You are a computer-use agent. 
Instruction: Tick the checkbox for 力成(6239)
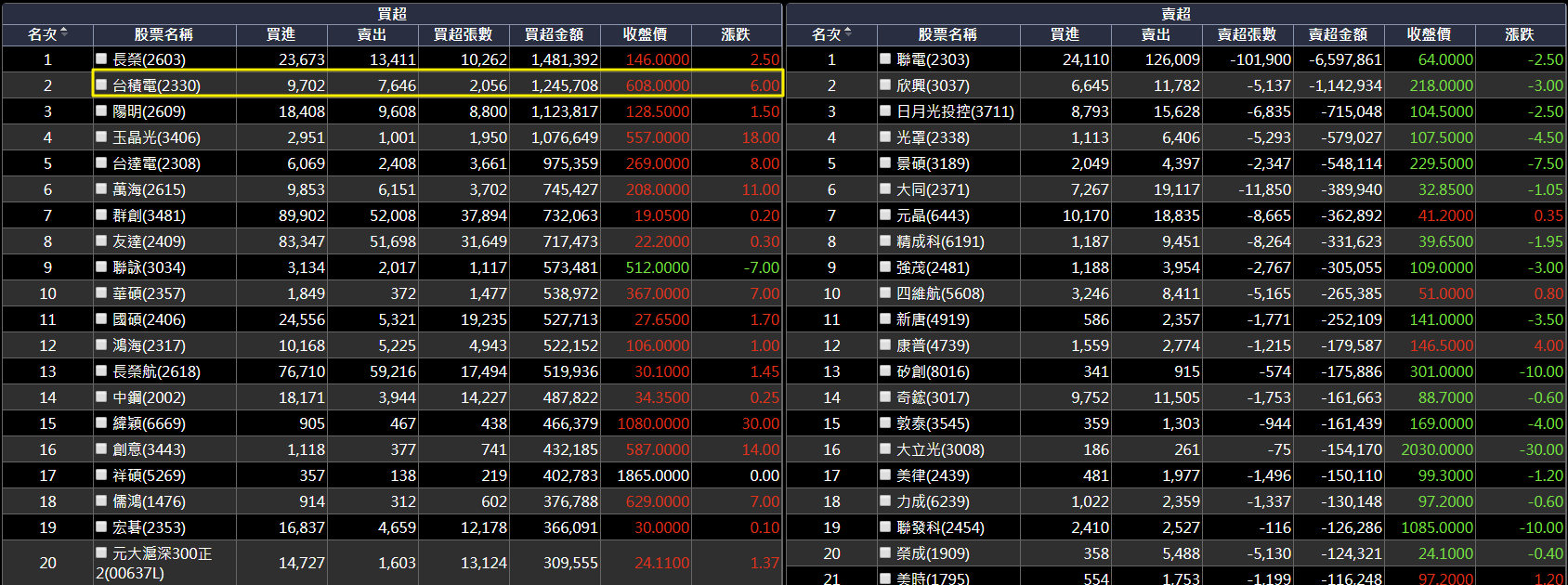coord(885,500)
